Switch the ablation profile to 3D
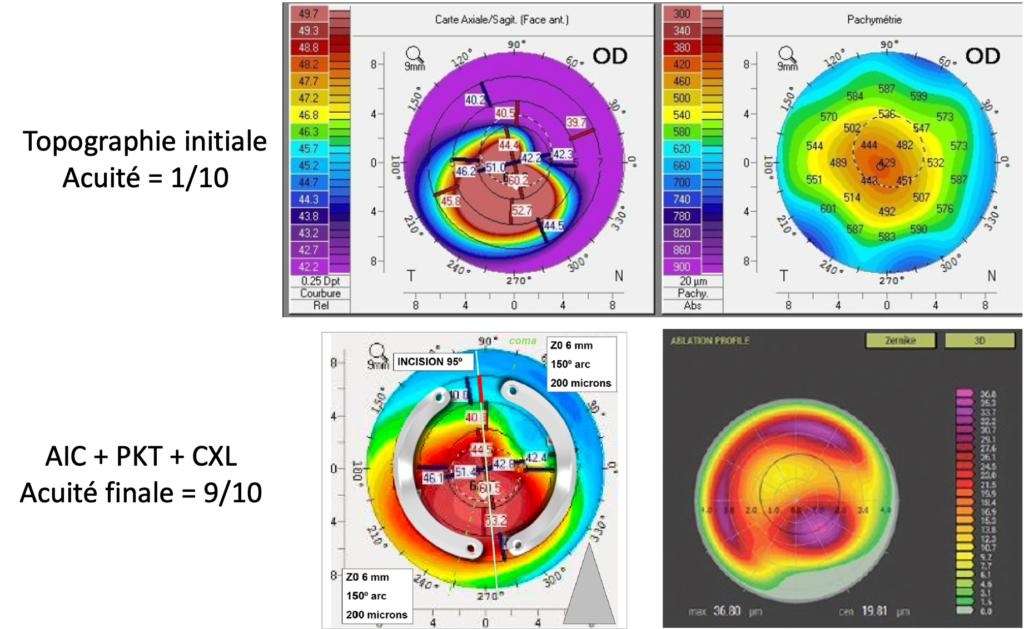 [x=980, y=340]
